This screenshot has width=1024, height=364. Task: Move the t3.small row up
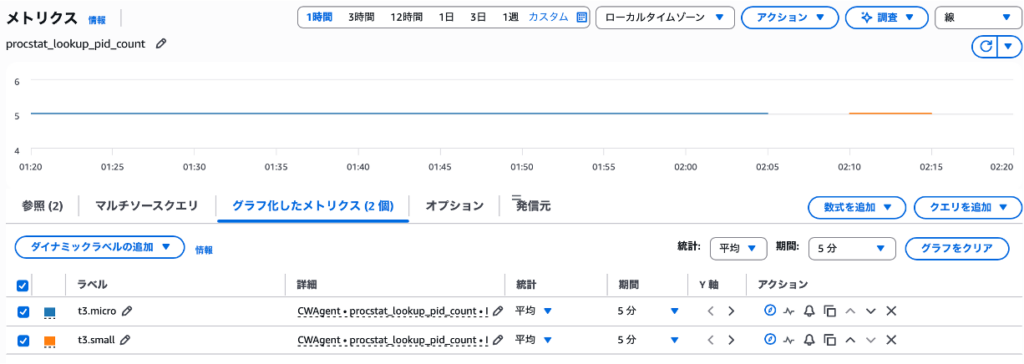click(850, 340)
